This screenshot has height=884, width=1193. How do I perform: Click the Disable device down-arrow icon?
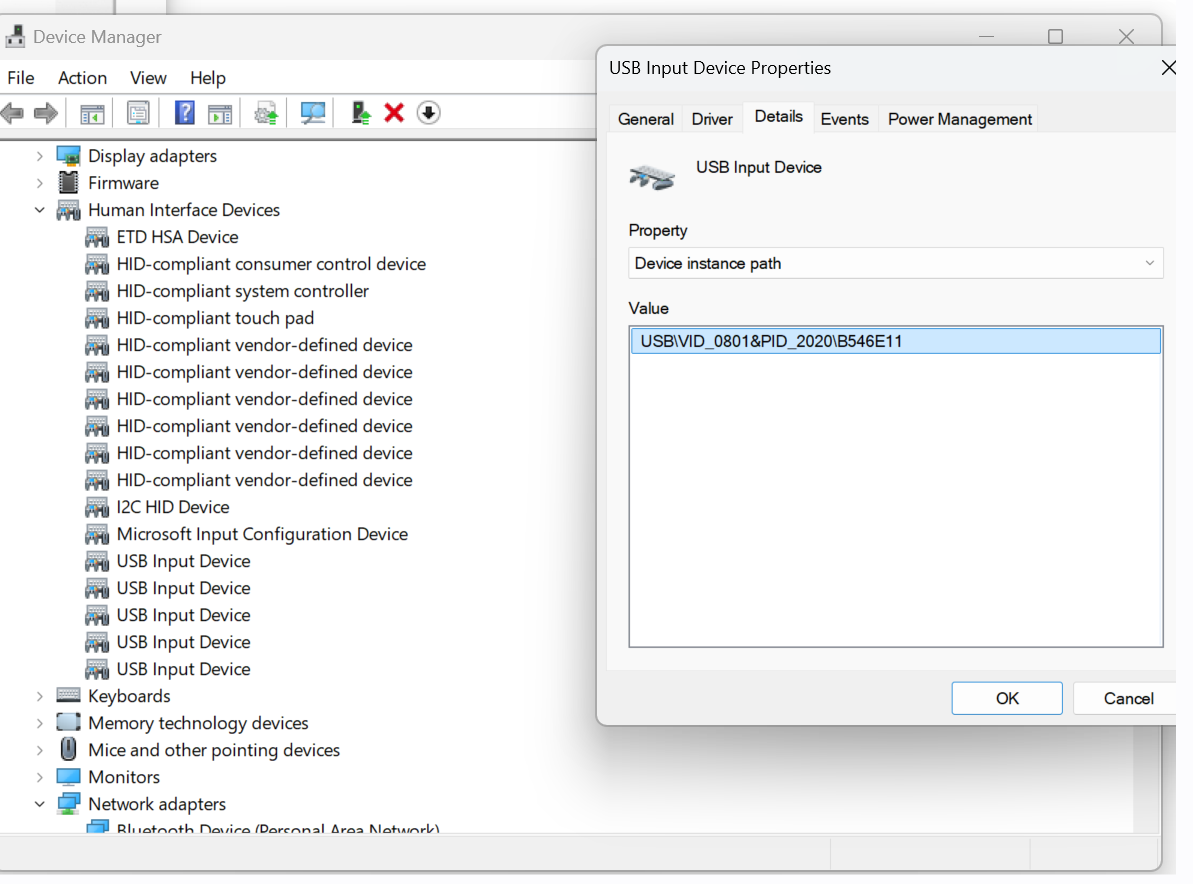click(428, 113)
